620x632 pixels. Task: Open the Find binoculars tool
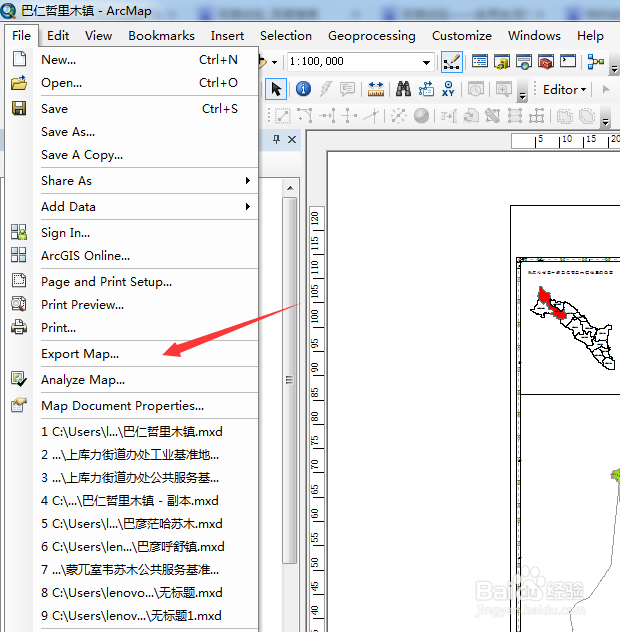(x=403, y=89)
